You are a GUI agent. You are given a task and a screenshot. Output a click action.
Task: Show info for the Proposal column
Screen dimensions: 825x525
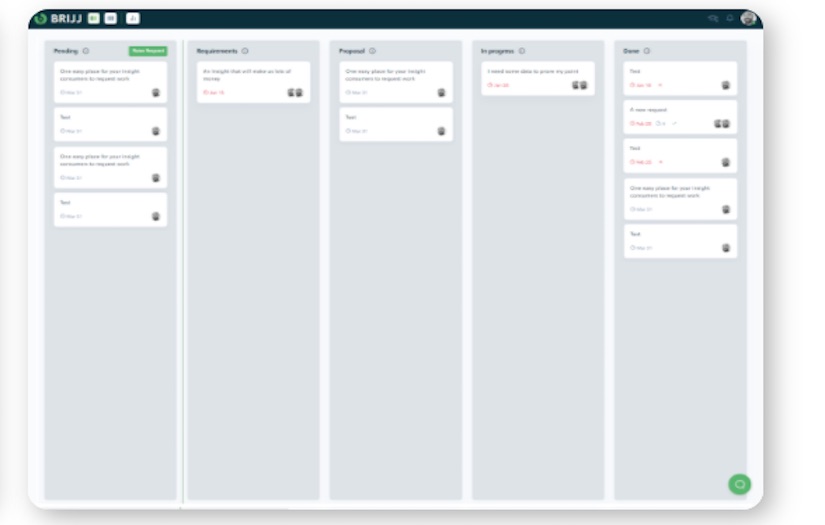click(x=372, y=51)
